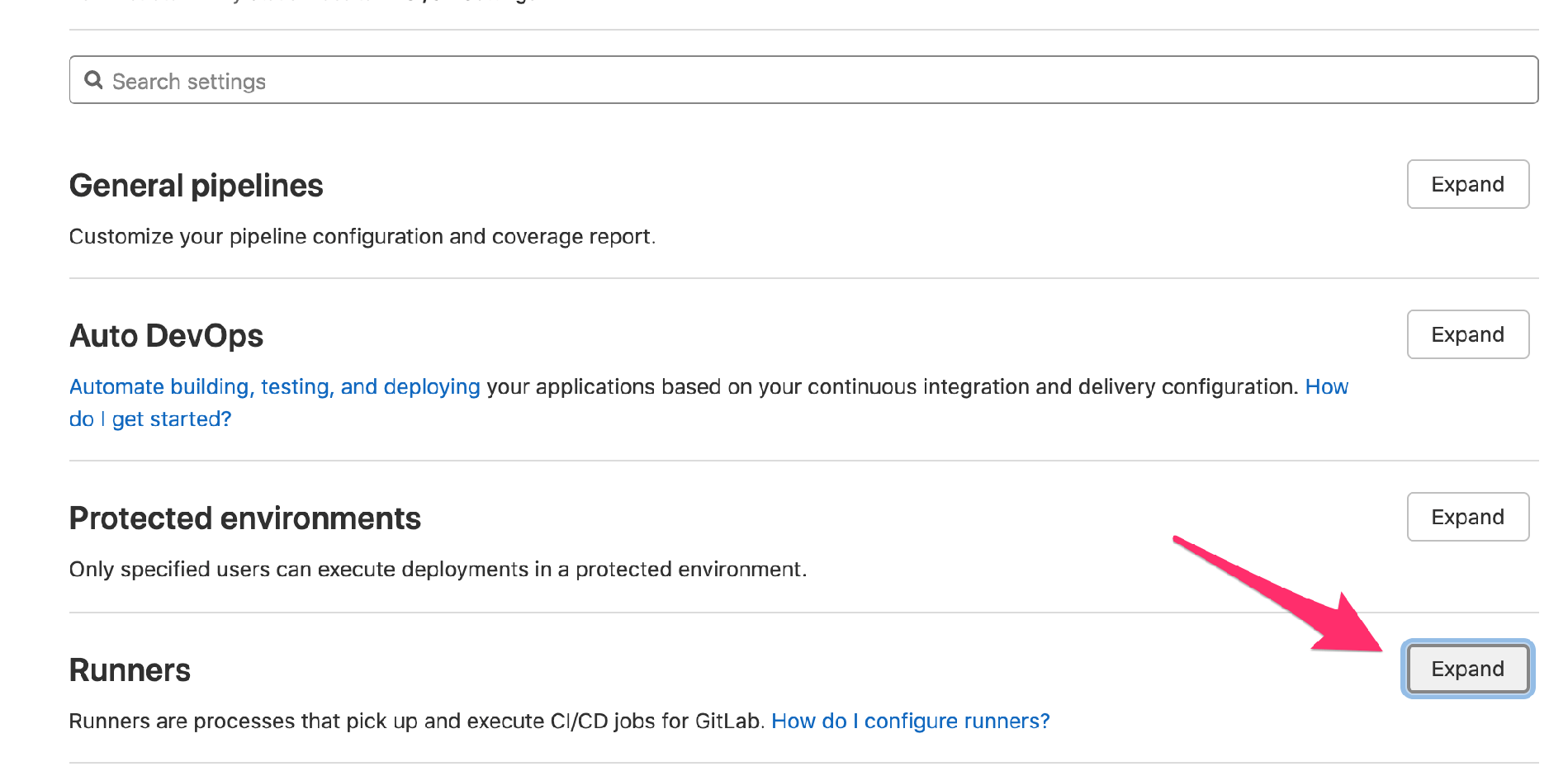The width and height of the screenshot is (1568, 776).
Task: Open the 'How do I configure runners?' link
Action: coord(910,721)
